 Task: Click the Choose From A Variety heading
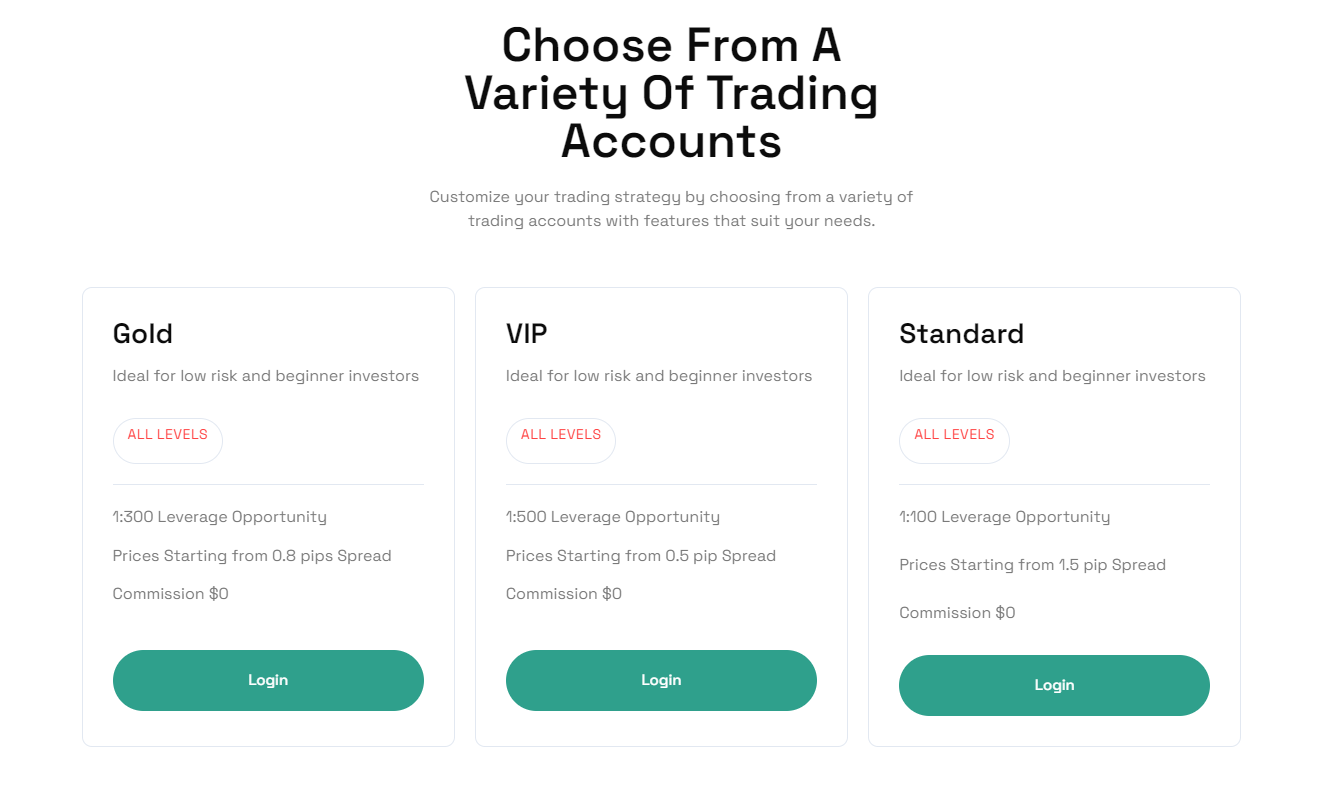[x=671, y=93]
